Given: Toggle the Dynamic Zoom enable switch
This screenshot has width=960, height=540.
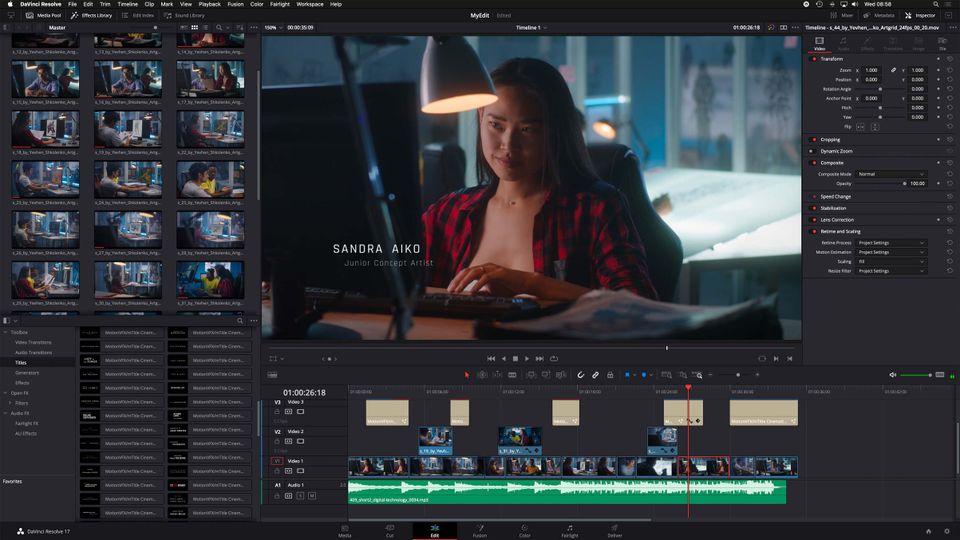Looking at the screenshot, I should (x=812, y=151).
